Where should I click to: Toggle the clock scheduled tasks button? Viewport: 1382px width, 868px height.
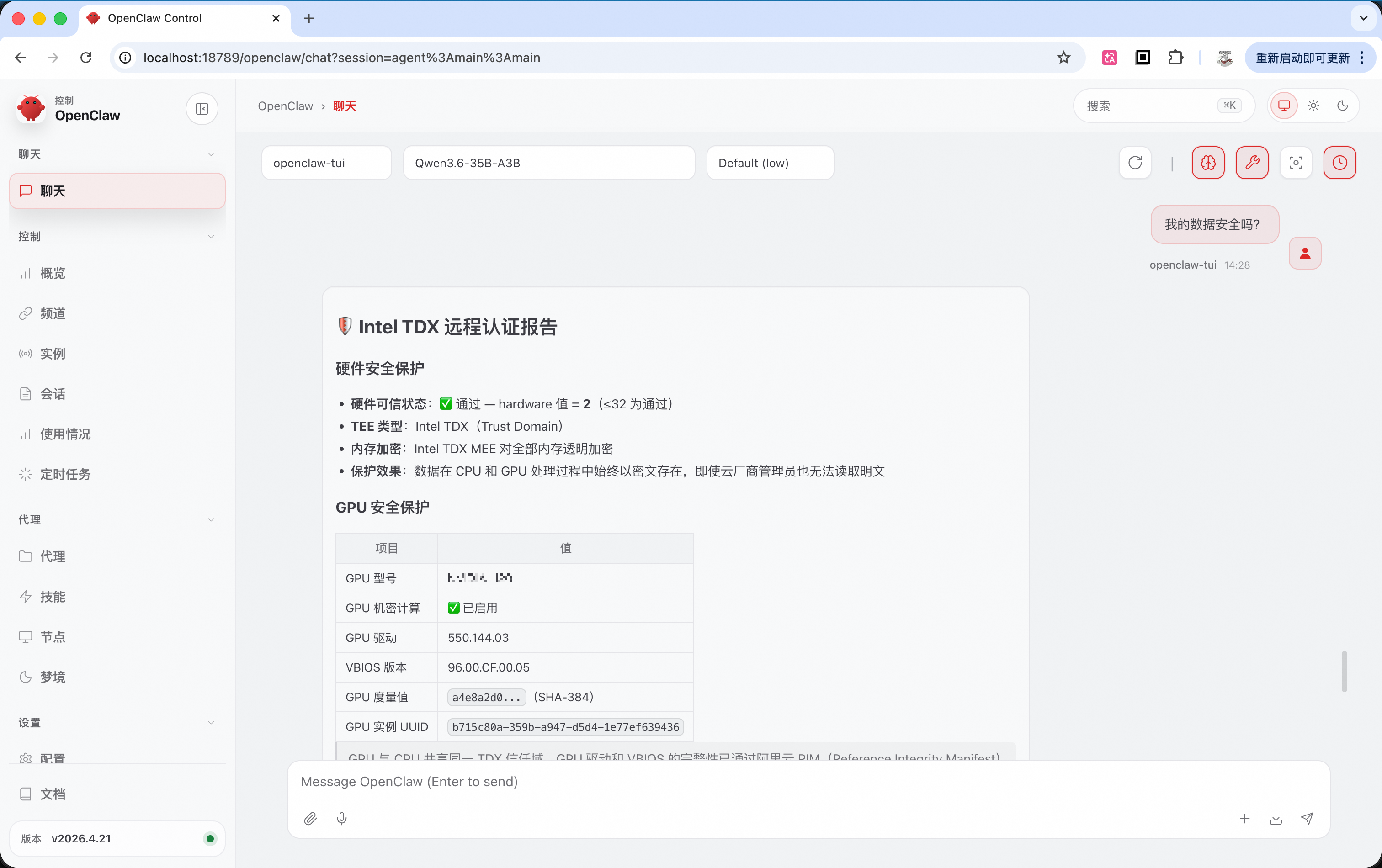point(1339,163)
